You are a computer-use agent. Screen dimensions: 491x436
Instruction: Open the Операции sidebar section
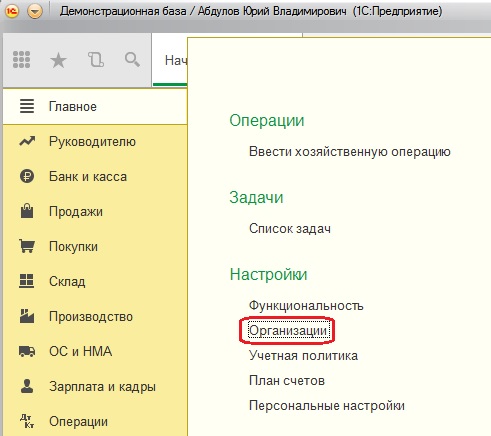pyautogui.click(x=95, y=421)
